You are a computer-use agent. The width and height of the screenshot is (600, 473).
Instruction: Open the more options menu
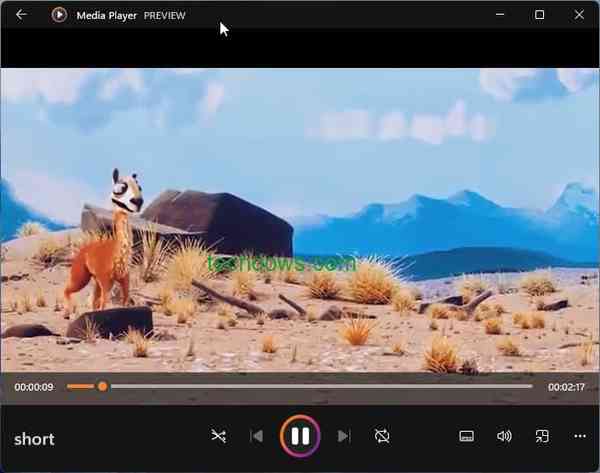[580, 436]
